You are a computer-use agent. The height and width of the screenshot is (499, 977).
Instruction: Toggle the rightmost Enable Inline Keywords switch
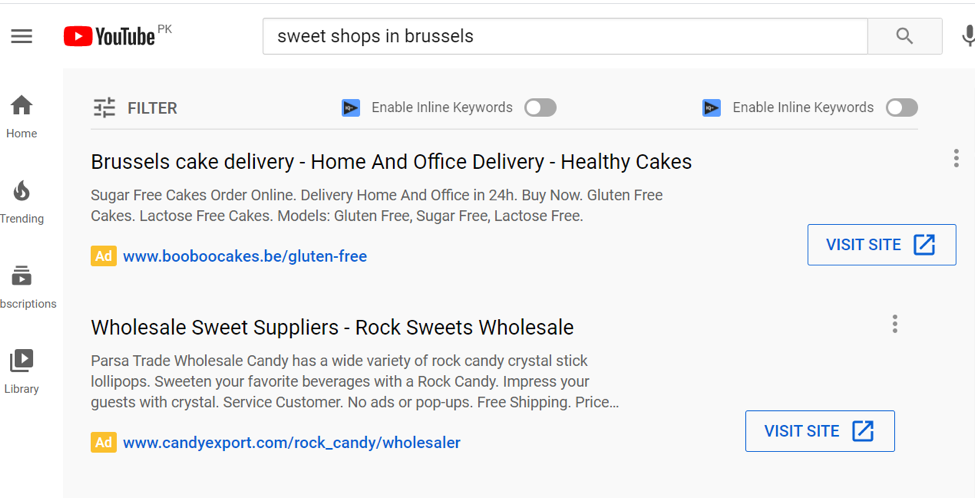click(x=902, y=108)
